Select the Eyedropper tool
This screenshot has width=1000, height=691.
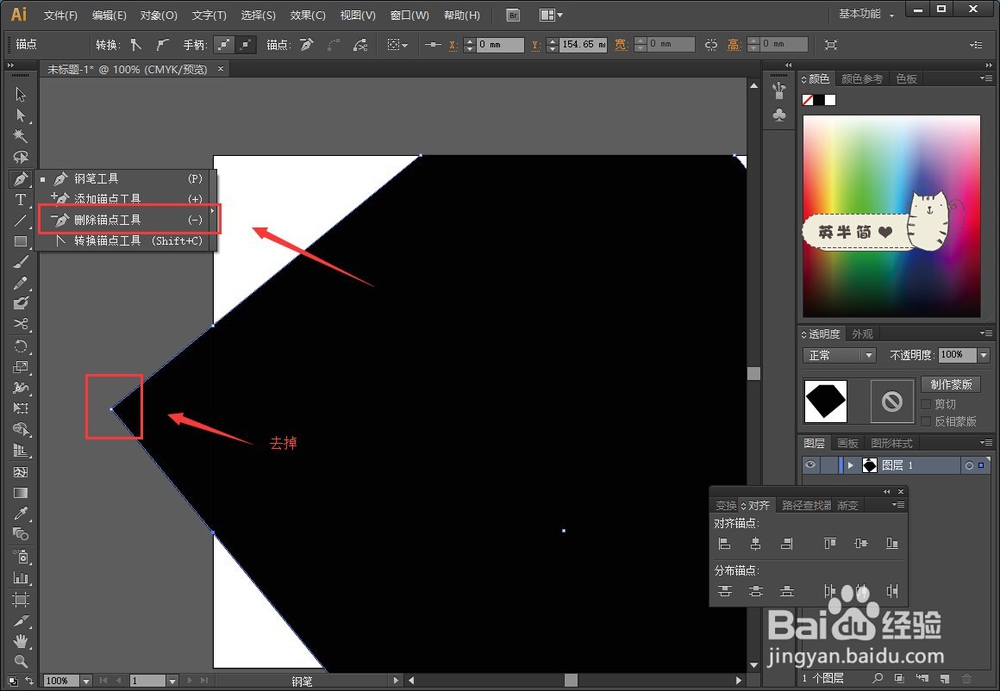20,513
